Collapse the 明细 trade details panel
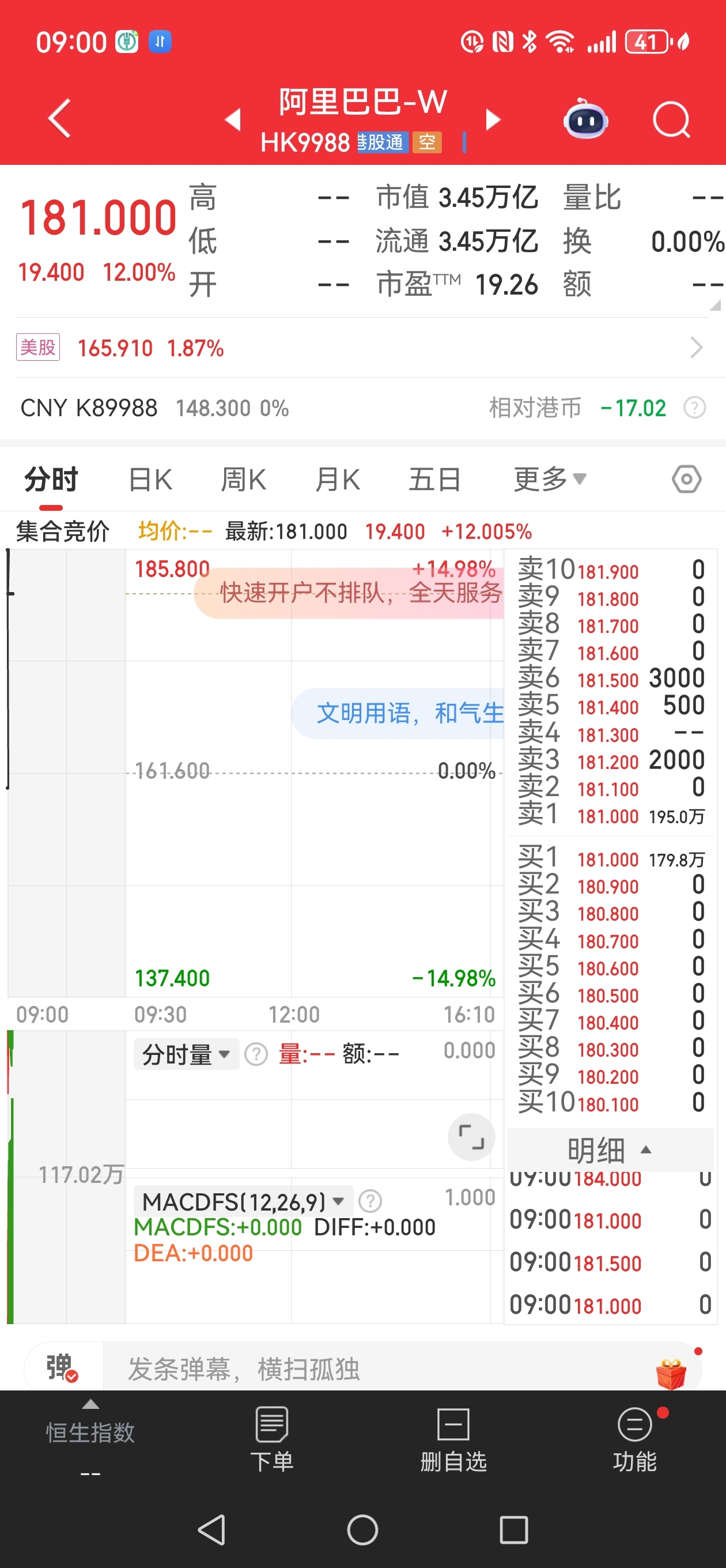Image resolution: width=726 pixels, height=1568 pixels. [609, 1150]
